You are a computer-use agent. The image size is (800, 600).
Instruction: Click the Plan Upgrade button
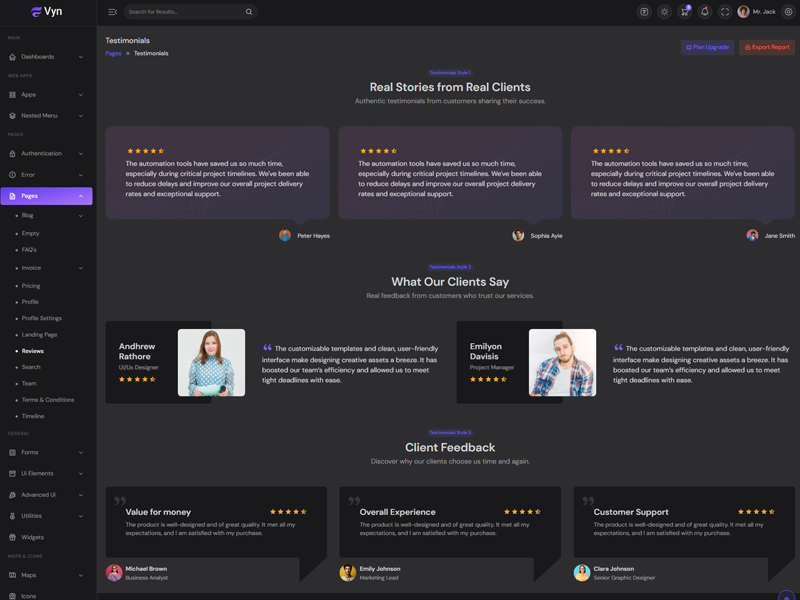[707, 47]
